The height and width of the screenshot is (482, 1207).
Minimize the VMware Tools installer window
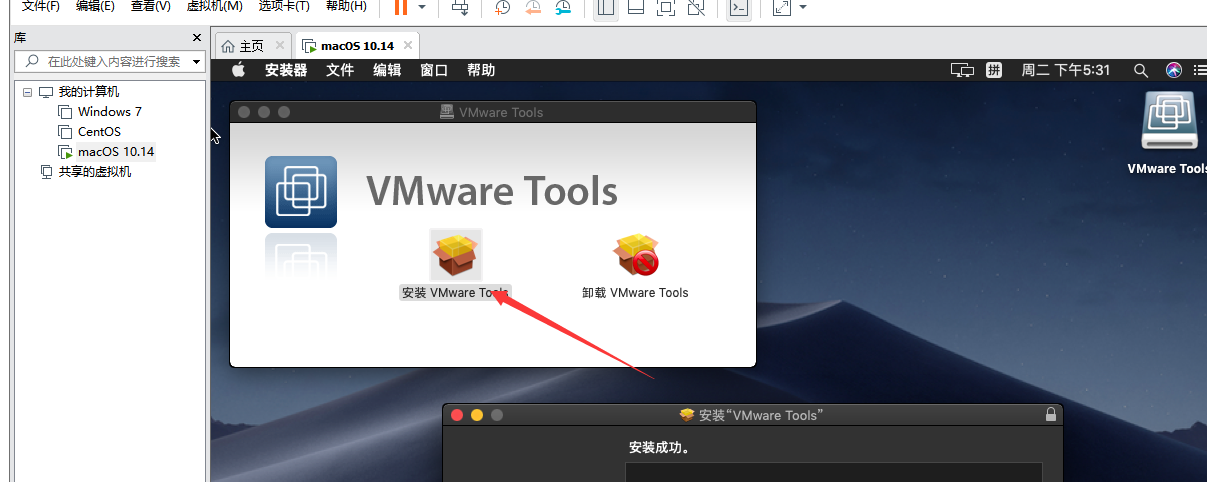(x=477, y=414)
